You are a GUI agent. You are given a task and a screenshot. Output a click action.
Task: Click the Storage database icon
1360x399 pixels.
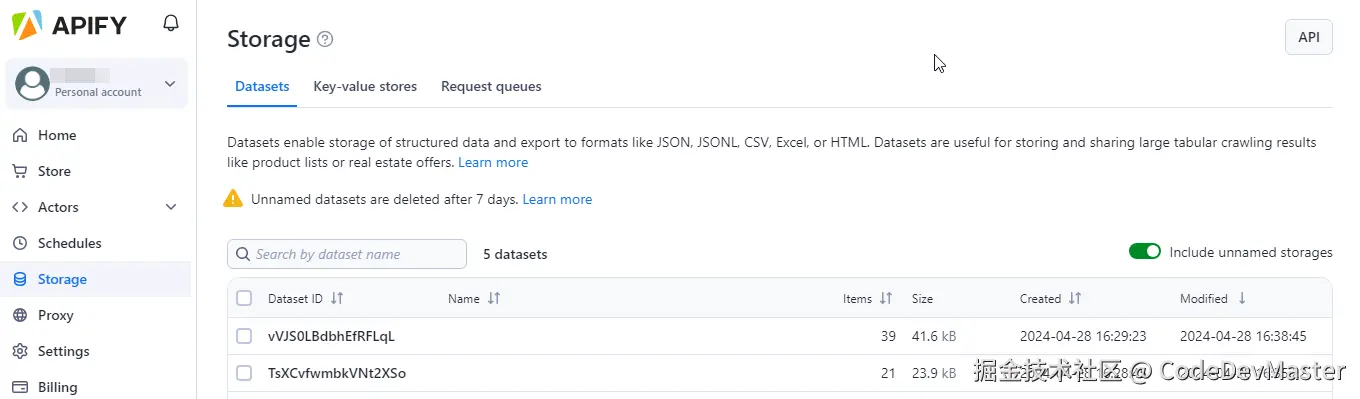20,279
